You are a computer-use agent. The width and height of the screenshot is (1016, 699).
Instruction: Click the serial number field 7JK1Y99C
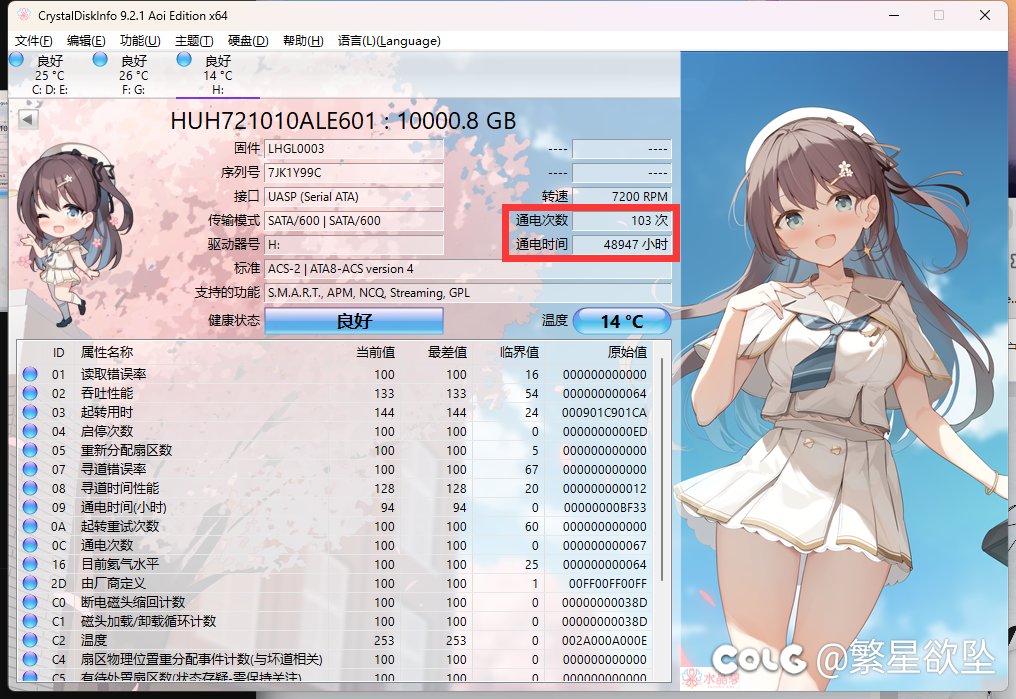click(354, 173)
